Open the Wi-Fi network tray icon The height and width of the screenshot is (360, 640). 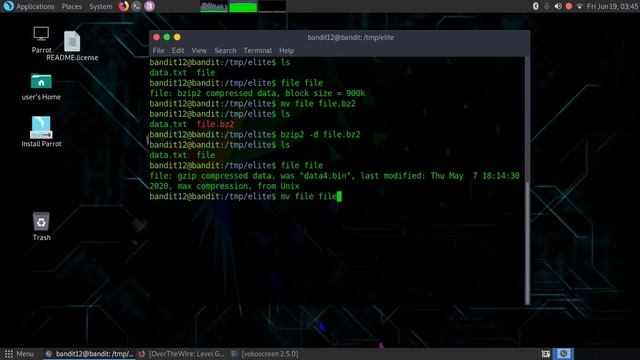pyautogui.click(x=579, y=7)
